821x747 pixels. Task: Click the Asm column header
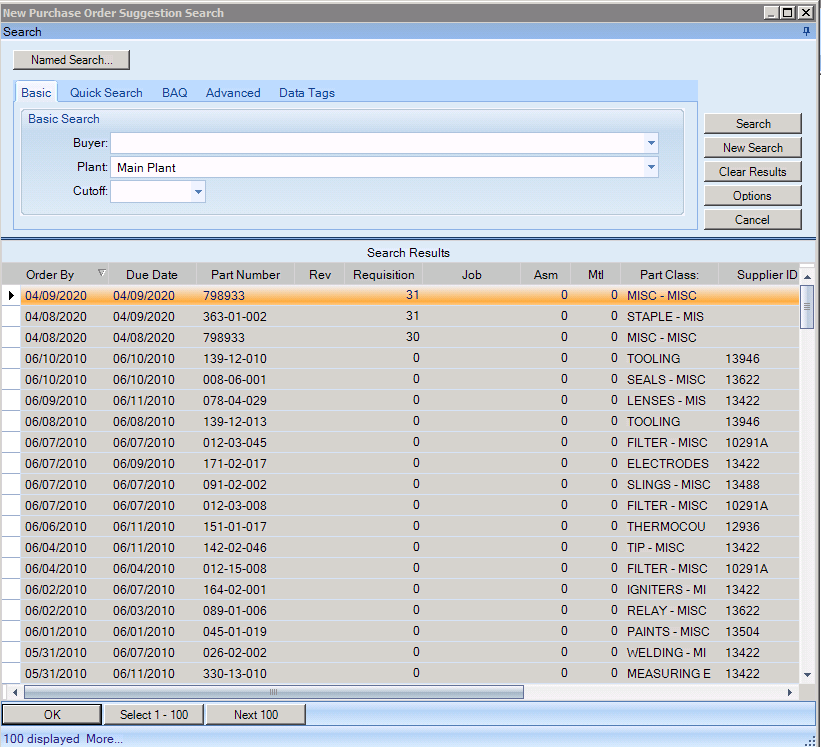[546, 275]
